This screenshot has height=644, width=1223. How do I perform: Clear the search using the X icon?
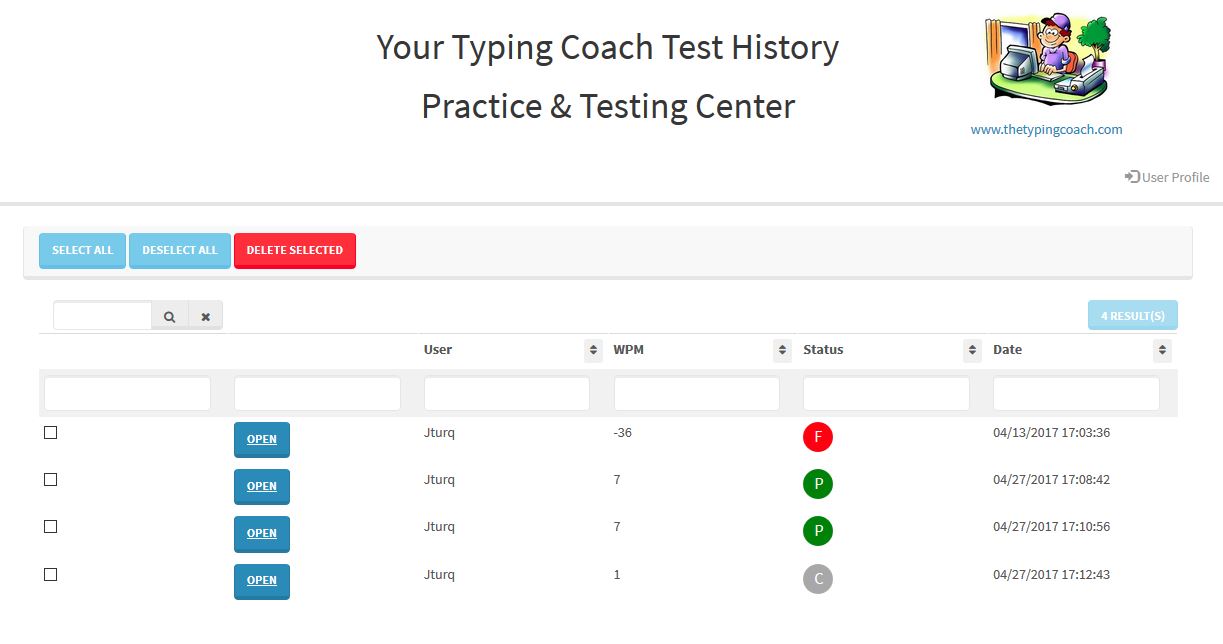tap(205, 314)
